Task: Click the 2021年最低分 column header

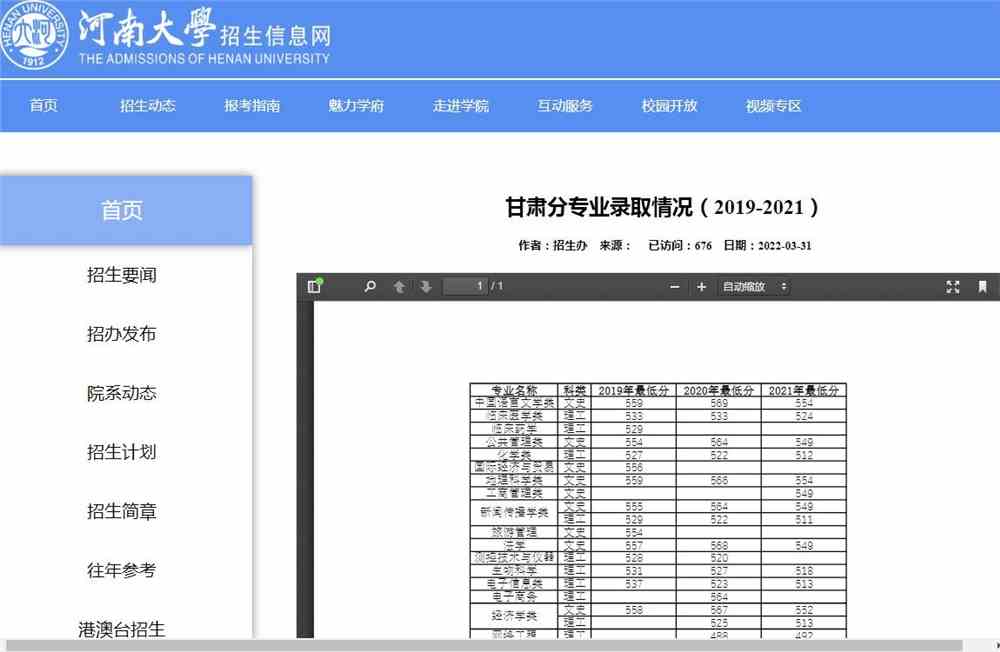Action: [x=804, y=390]
